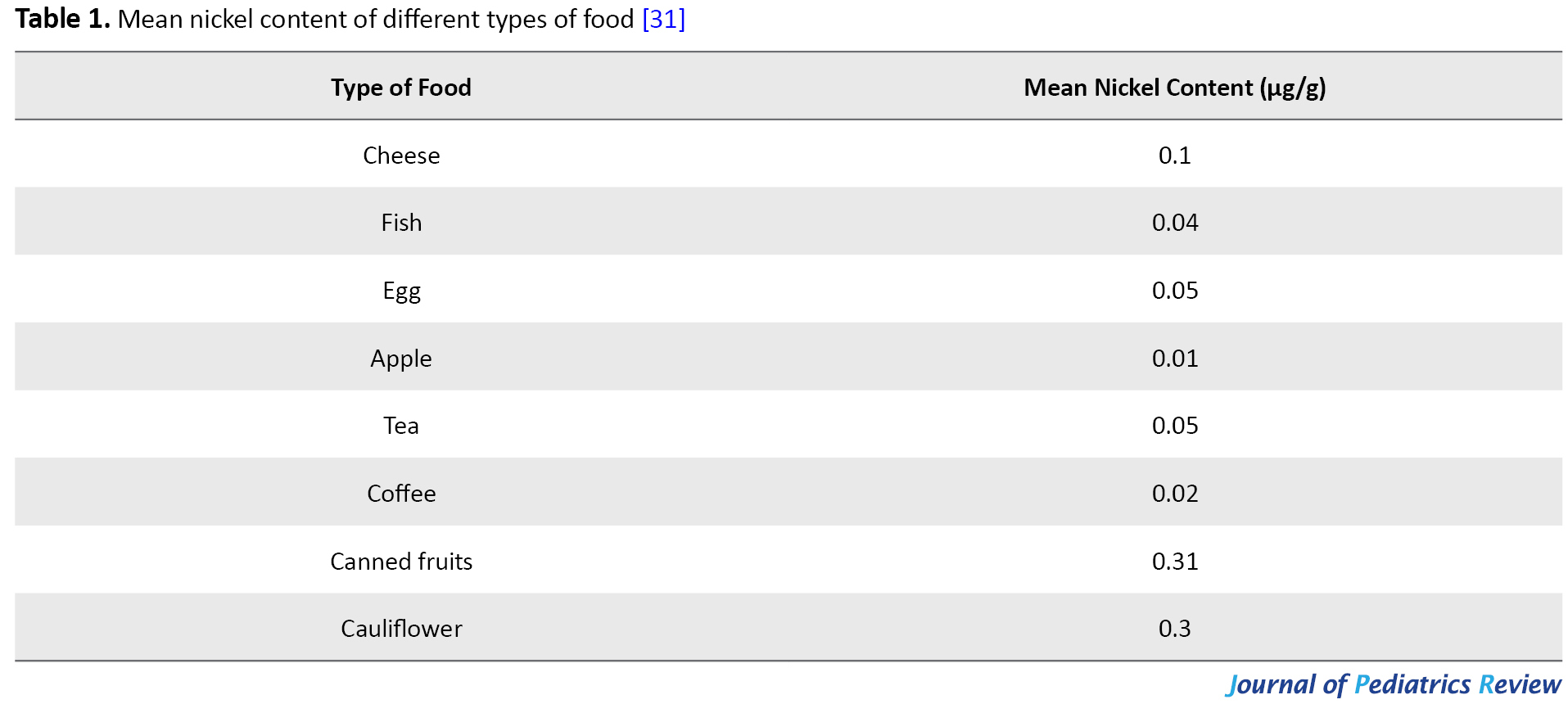Click the Egg food cell
This screenshot has width=1568, height=704.
(401, 291)
